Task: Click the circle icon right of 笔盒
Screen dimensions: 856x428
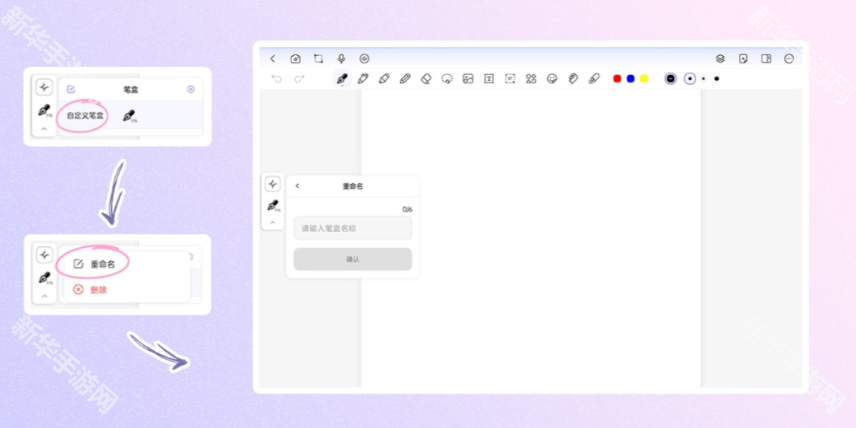Action: (191, 89)
